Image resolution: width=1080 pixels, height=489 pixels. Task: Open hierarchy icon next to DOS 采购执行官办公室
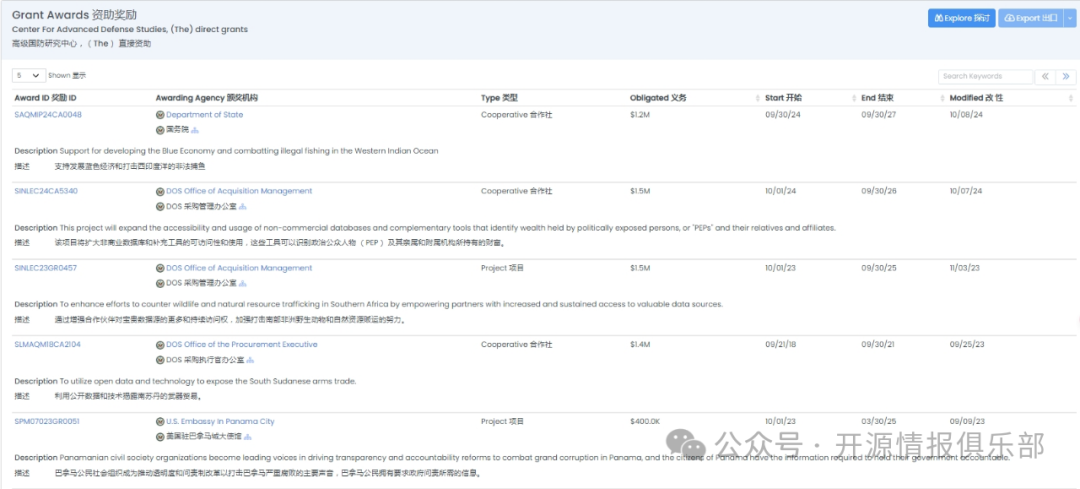[x=251, y=360]
